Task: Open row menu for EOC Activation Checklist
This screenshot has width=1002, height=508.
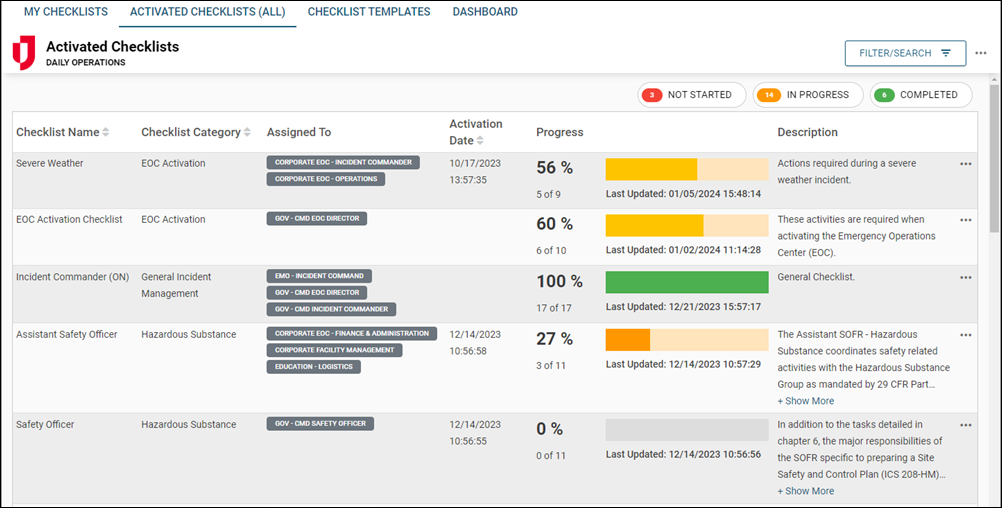Action: pos(965,220)
